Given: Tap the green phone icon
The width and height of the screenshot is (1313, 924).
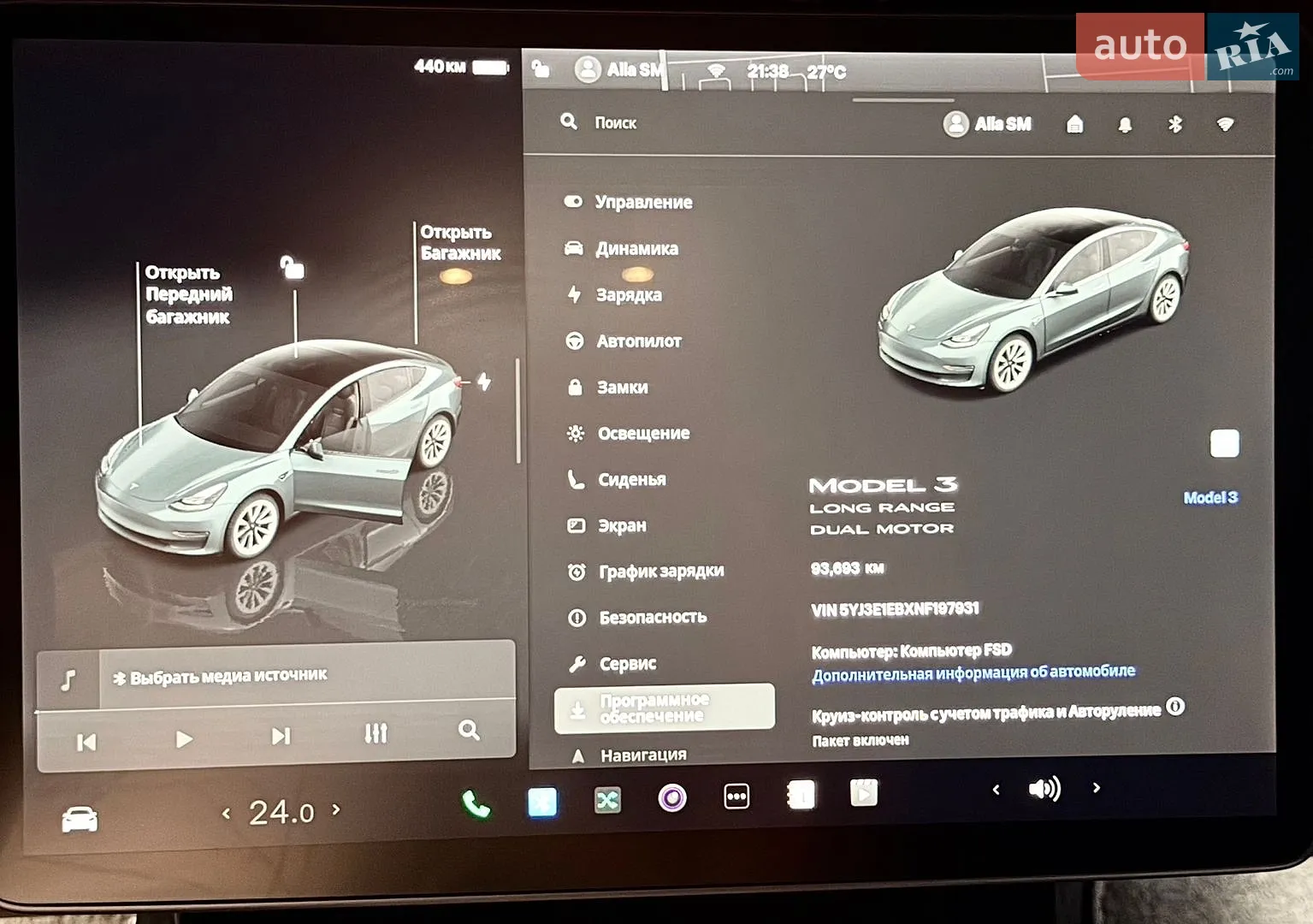Looking at the screenshot, I should tap(476, 803).
